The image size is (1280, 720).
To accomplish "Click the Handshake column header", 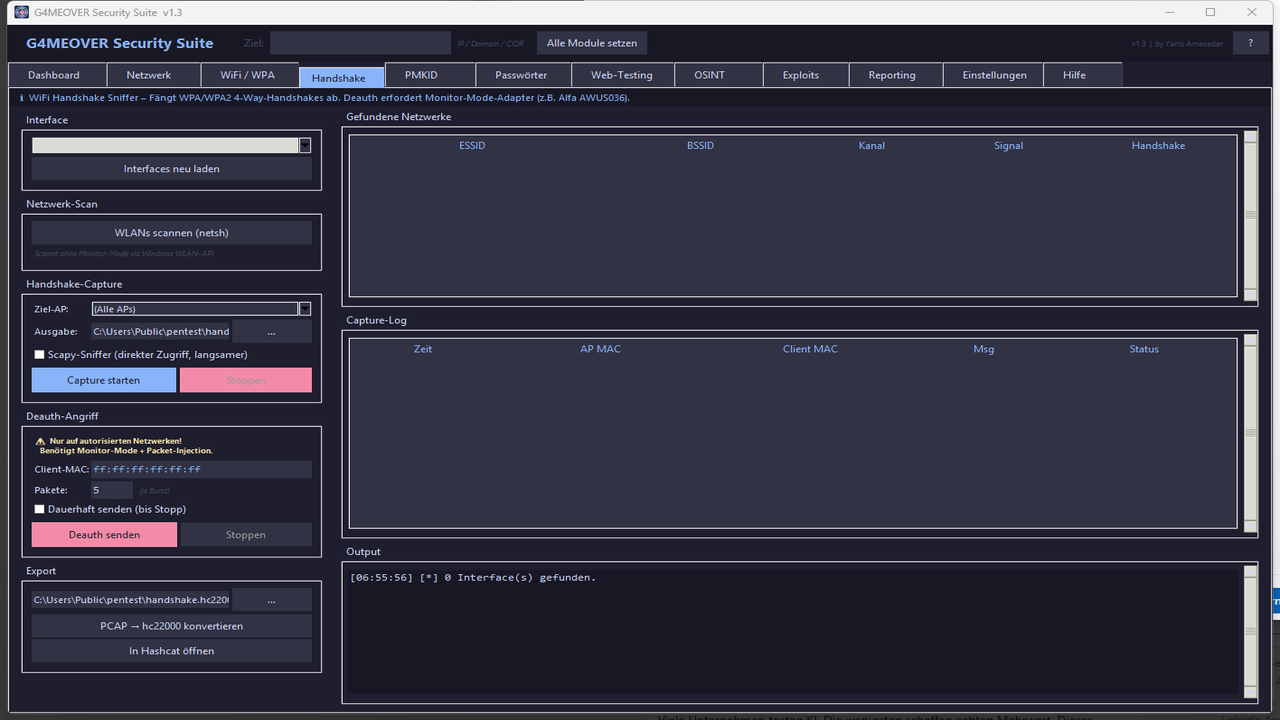I will coord(1158,146).
